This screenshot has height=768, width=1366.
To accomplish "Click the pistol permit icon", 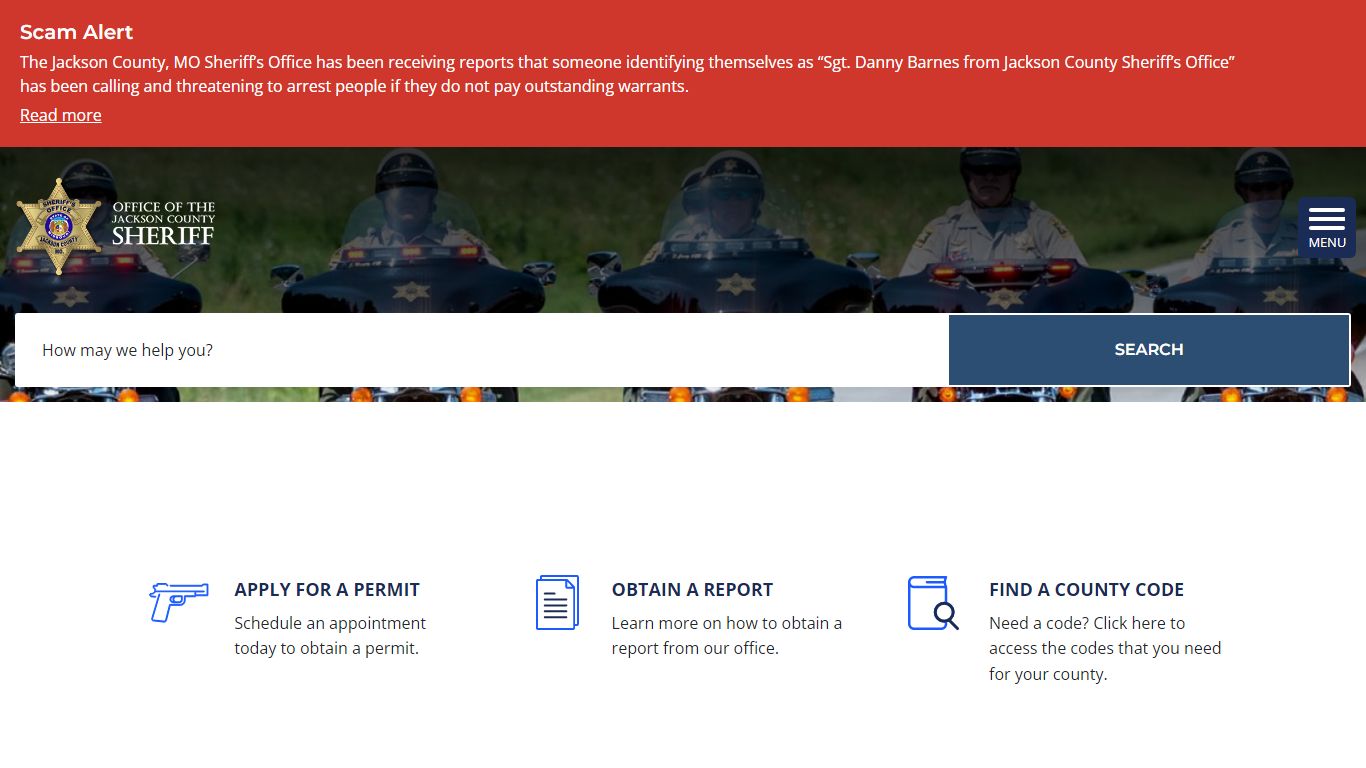I will 179,602.
